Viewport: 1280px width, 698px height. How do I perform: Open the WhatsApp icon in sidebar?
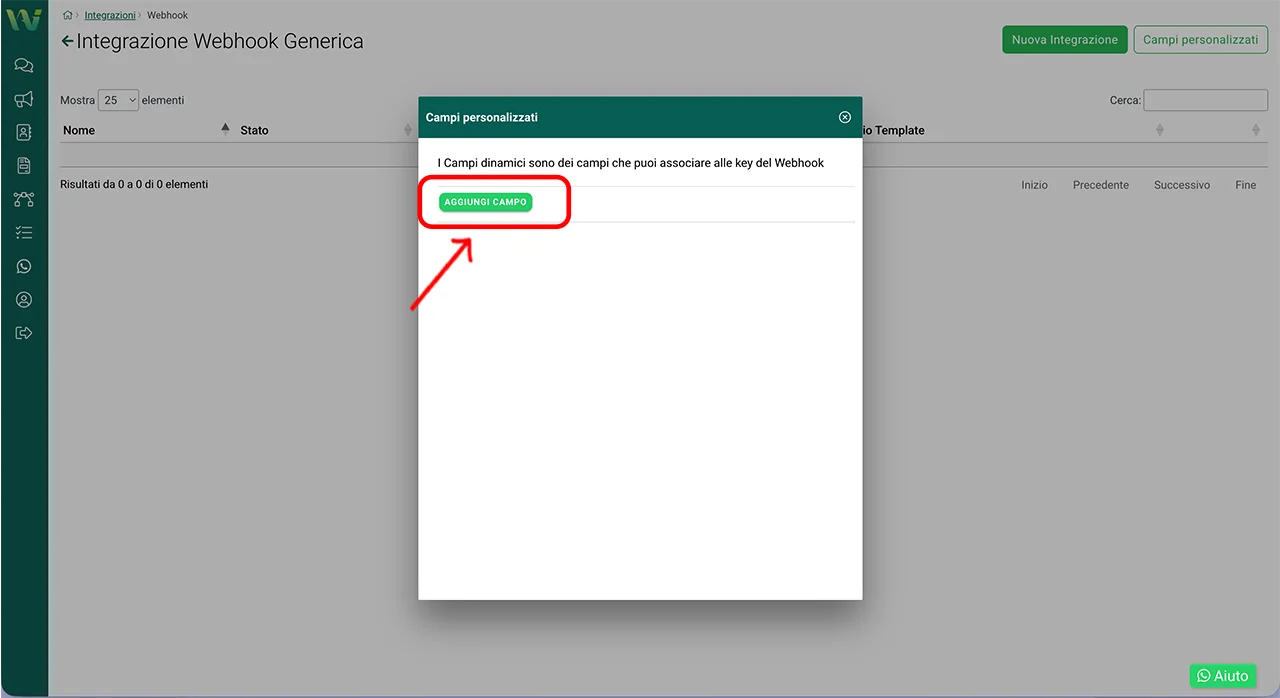click(24, 266)
